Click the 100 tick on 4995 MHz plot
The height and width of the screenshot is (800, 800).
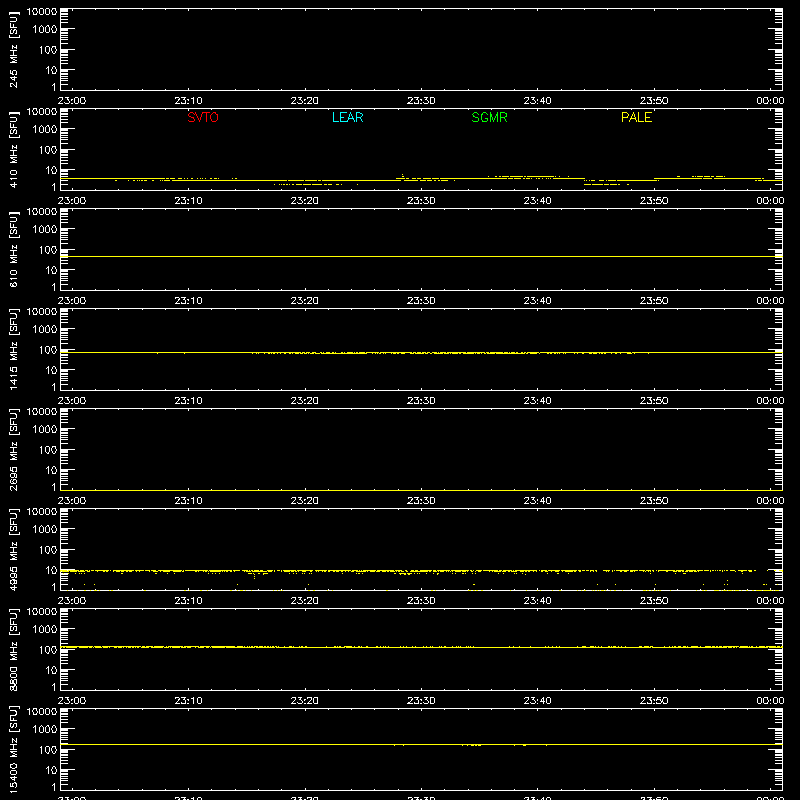tap(48, 550)
